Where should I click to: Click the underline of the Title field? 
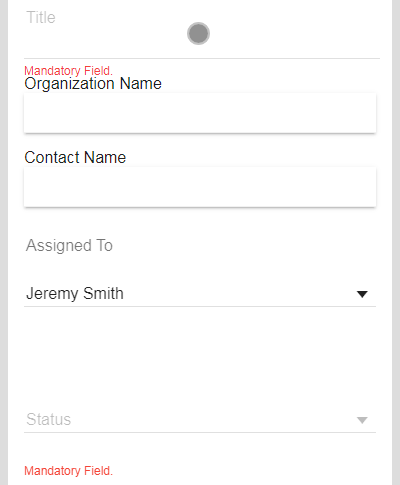coord(202,58)
